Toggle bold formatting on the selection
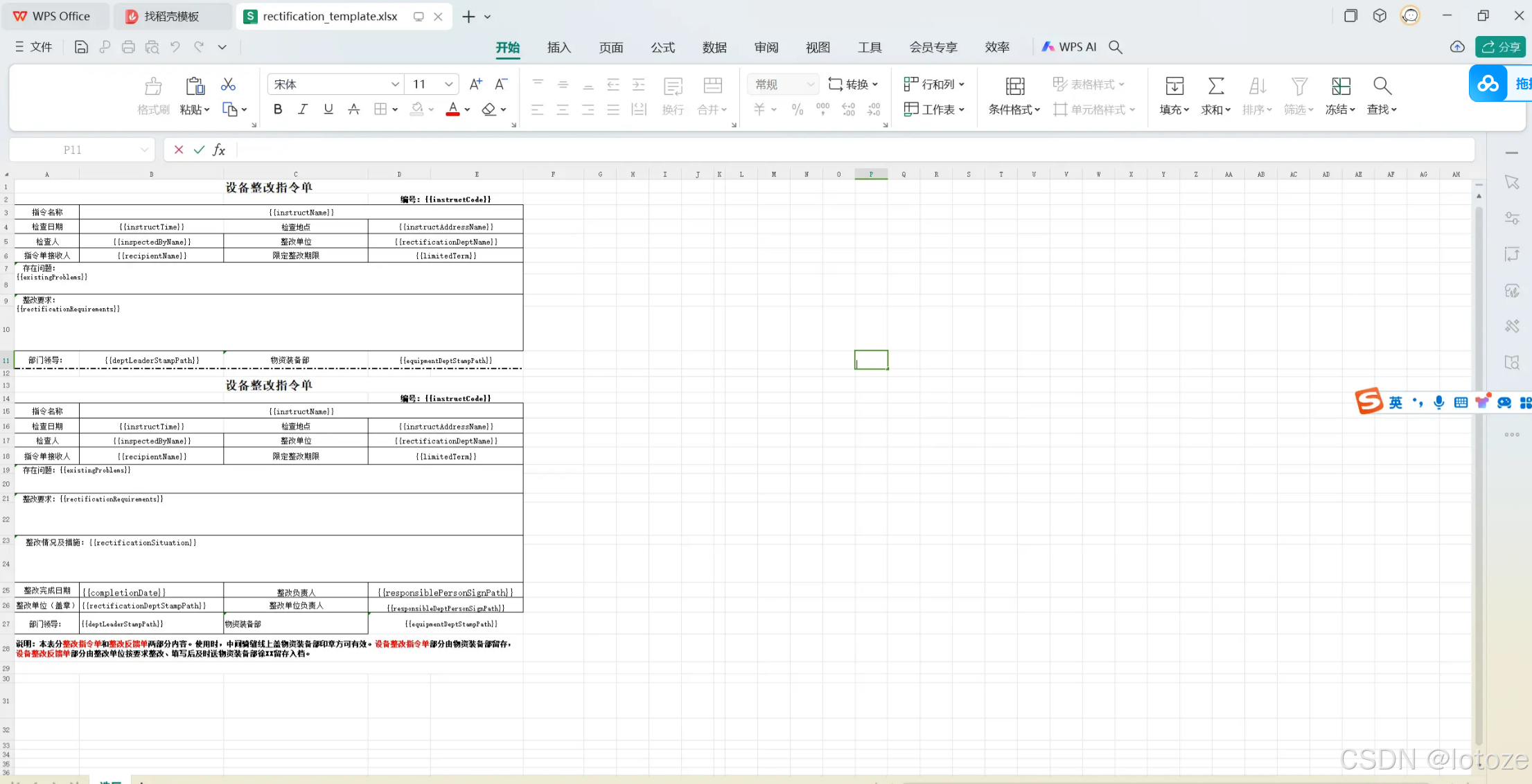This screenshot has height=784, width=1532. (x=277, y=109)
